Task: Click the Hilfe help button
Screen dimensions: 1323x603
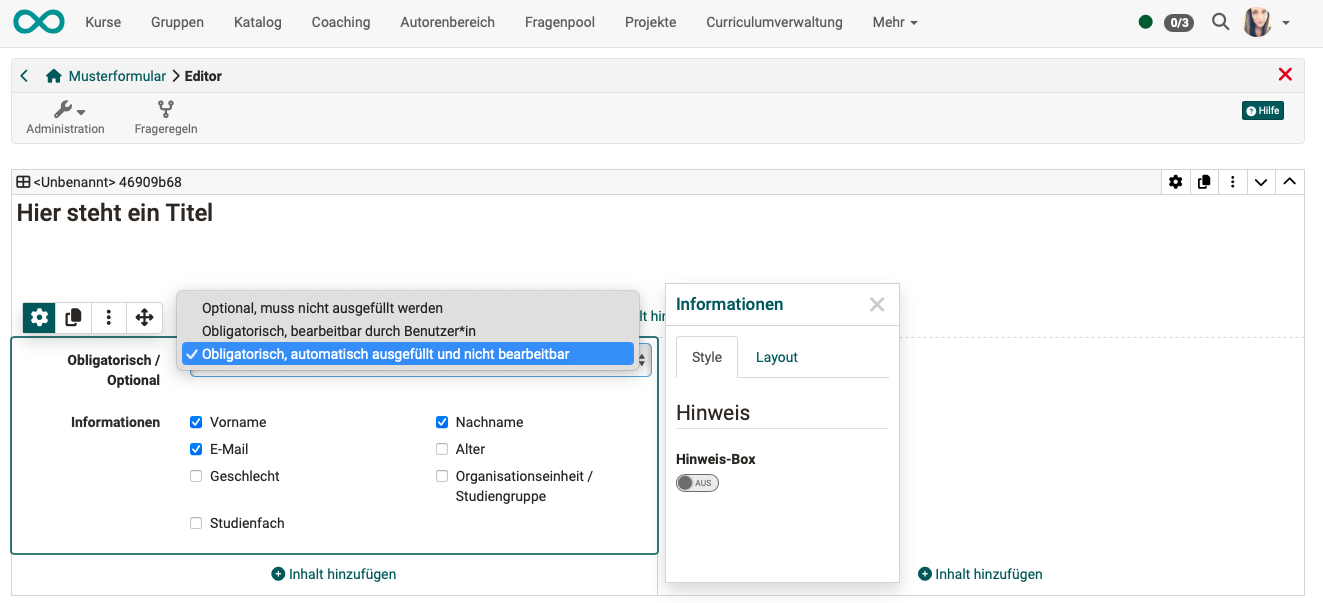Action: 1262,111
